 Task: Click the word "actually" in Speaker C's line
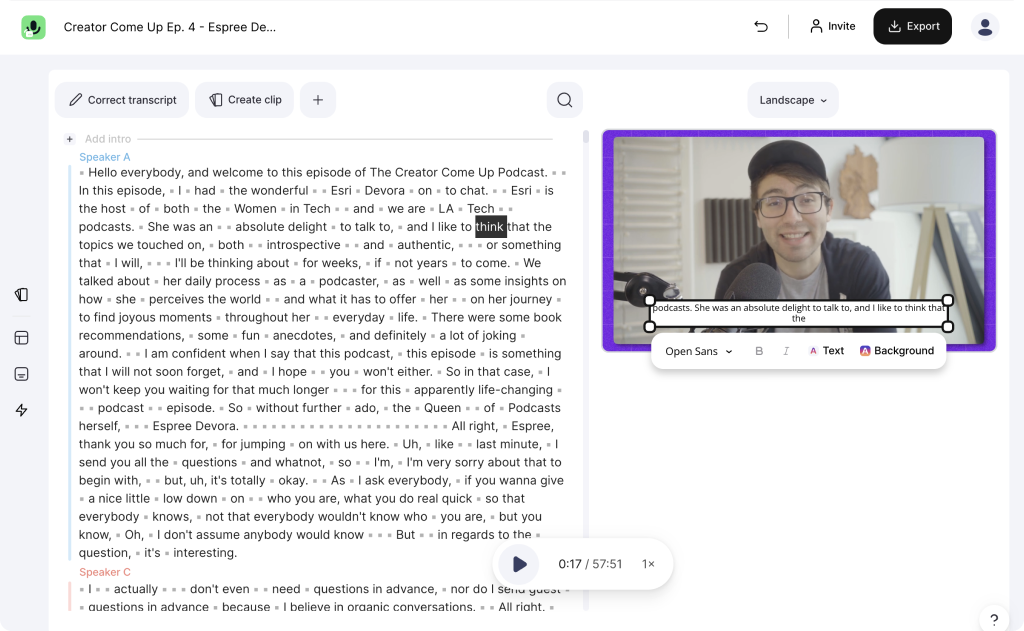coord(136,589)
